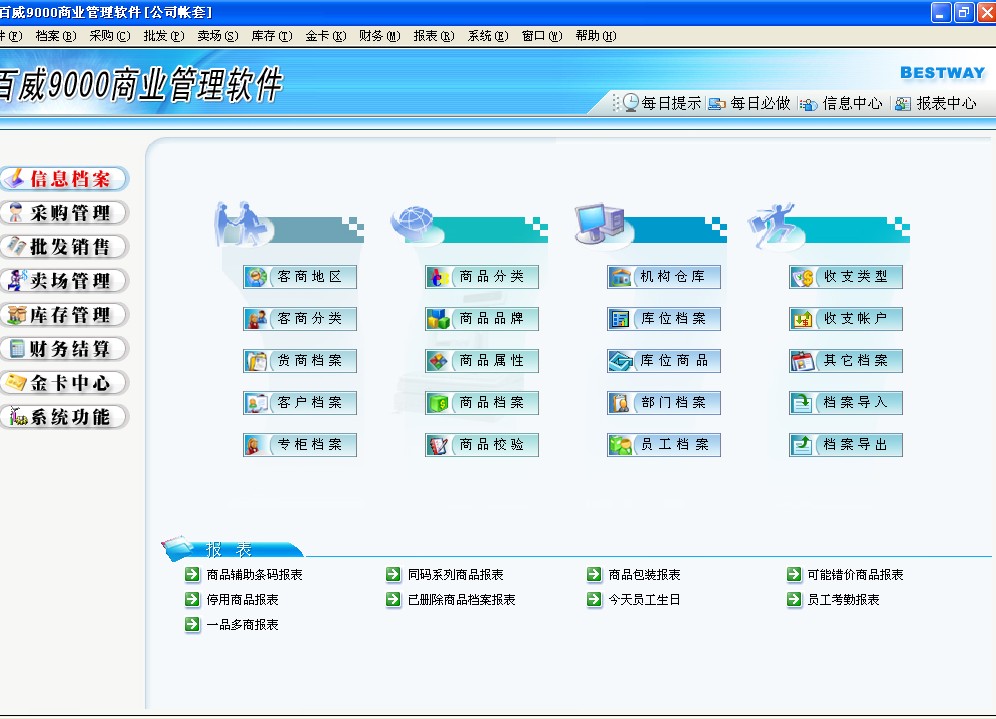Open the 财务(M) menu

click(379, 36)
